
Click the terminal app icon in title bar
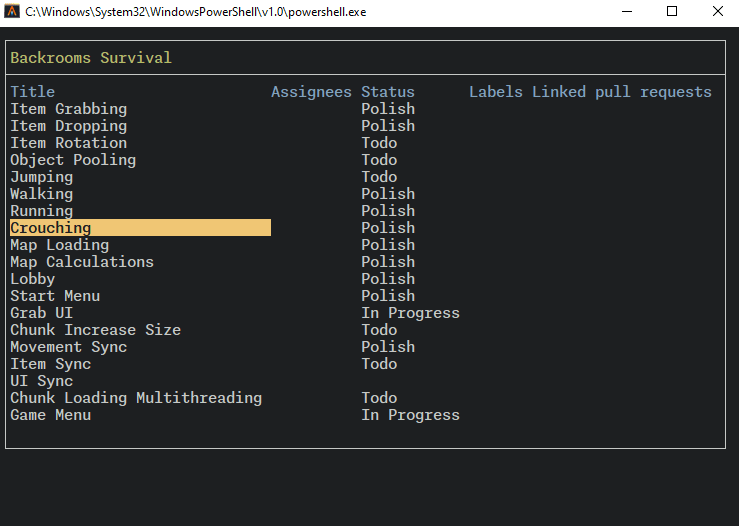[12, 11]
